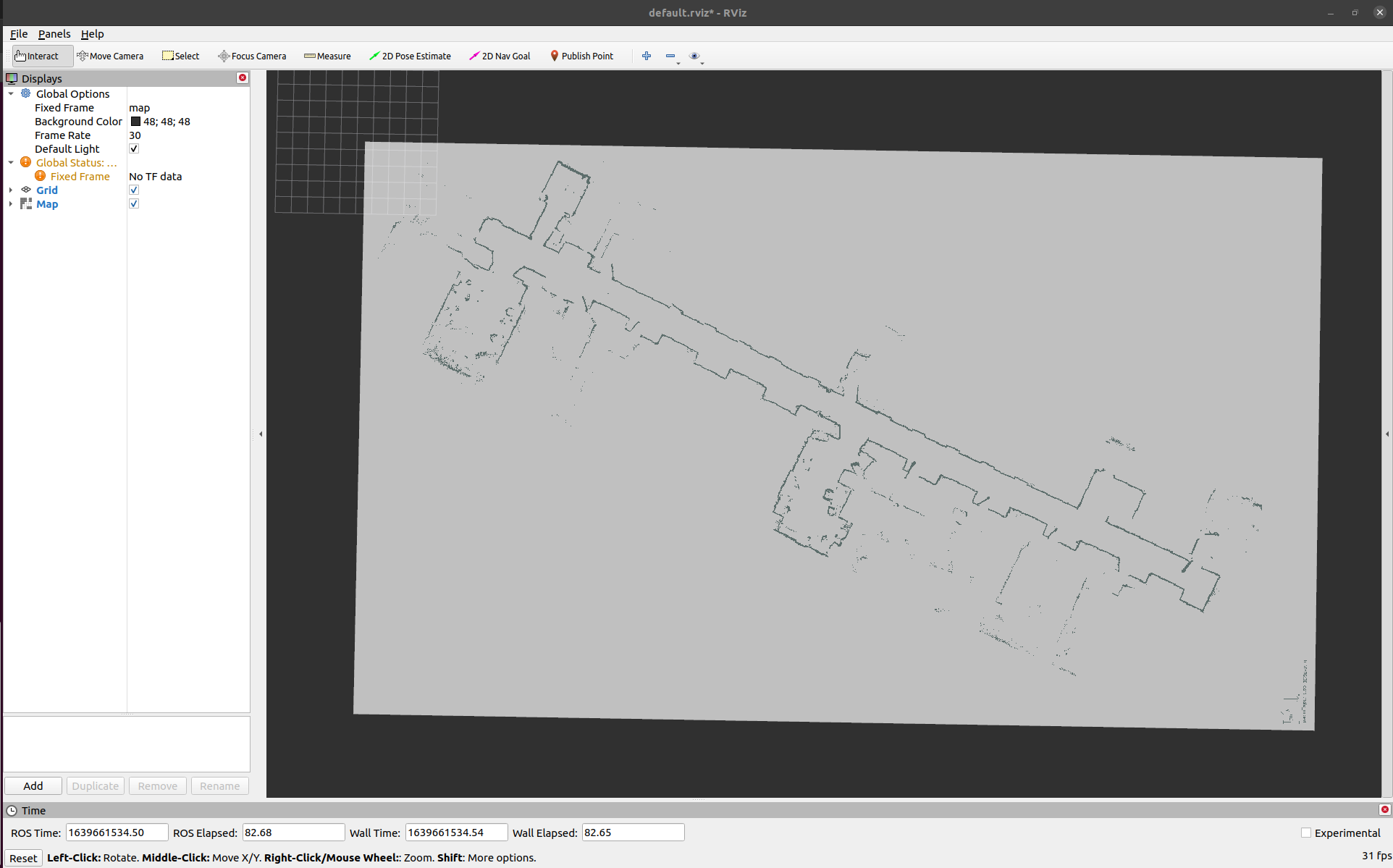Click the Wall Time field

[457, 833]
